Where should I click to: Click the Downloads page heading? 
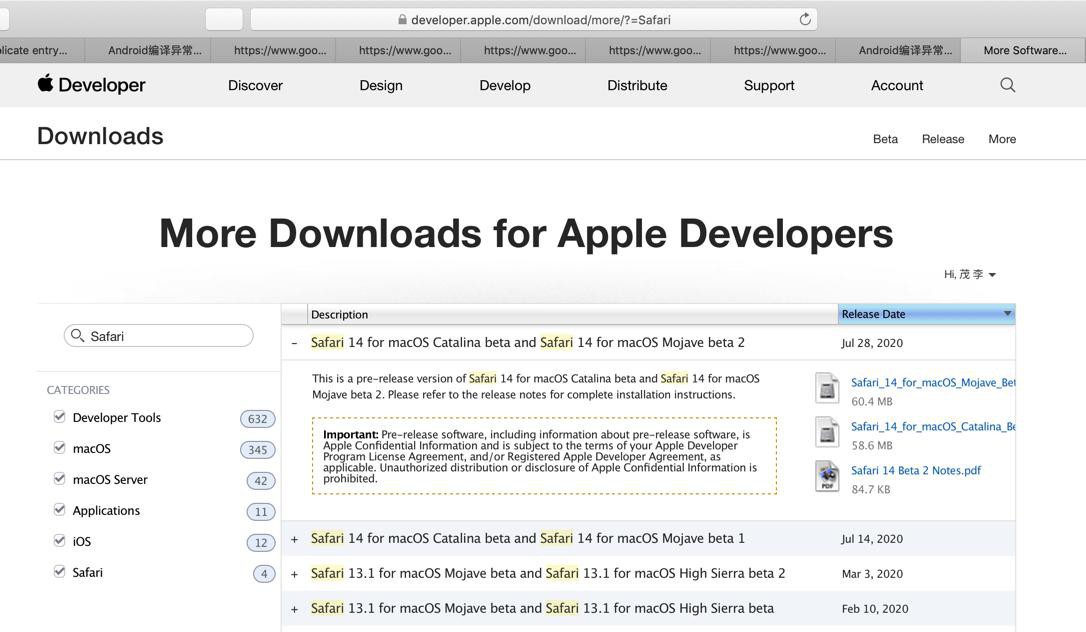[100, 136]
